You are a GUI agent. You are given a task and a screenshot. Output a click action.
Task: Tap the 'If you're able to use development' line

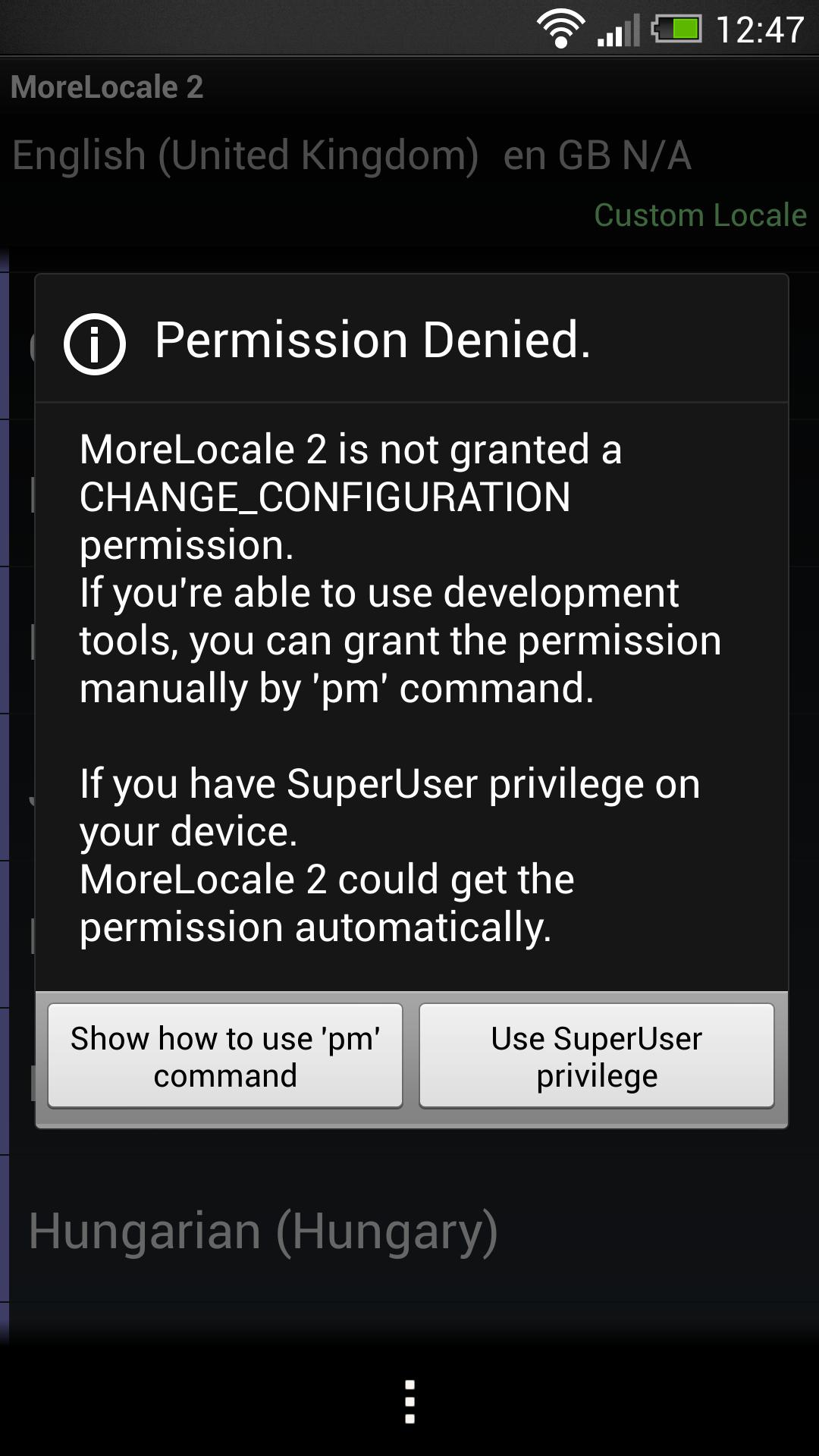tap(379, 593)
